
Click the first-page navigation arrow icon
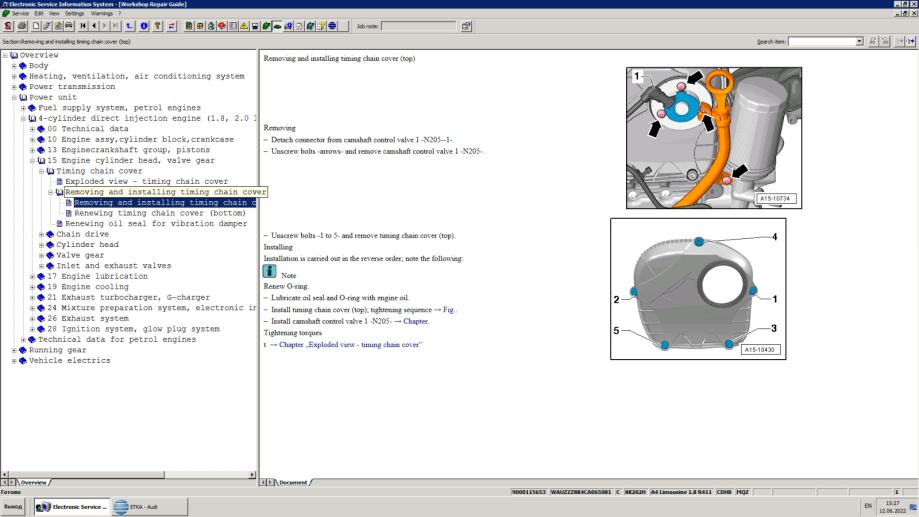pyautogui.click(x=83, y=26)
